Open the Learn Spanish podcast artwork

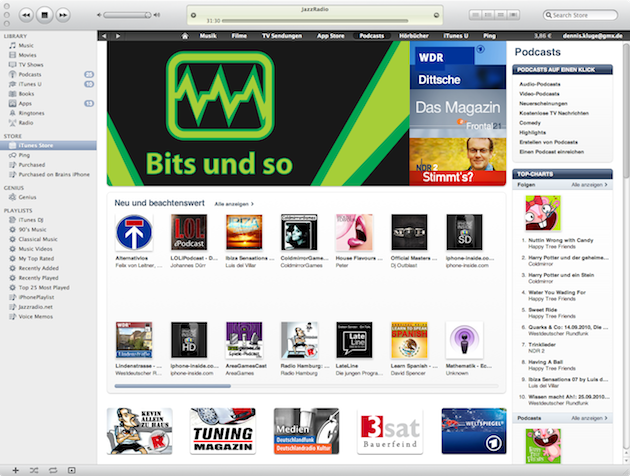[x=409, y=340]
